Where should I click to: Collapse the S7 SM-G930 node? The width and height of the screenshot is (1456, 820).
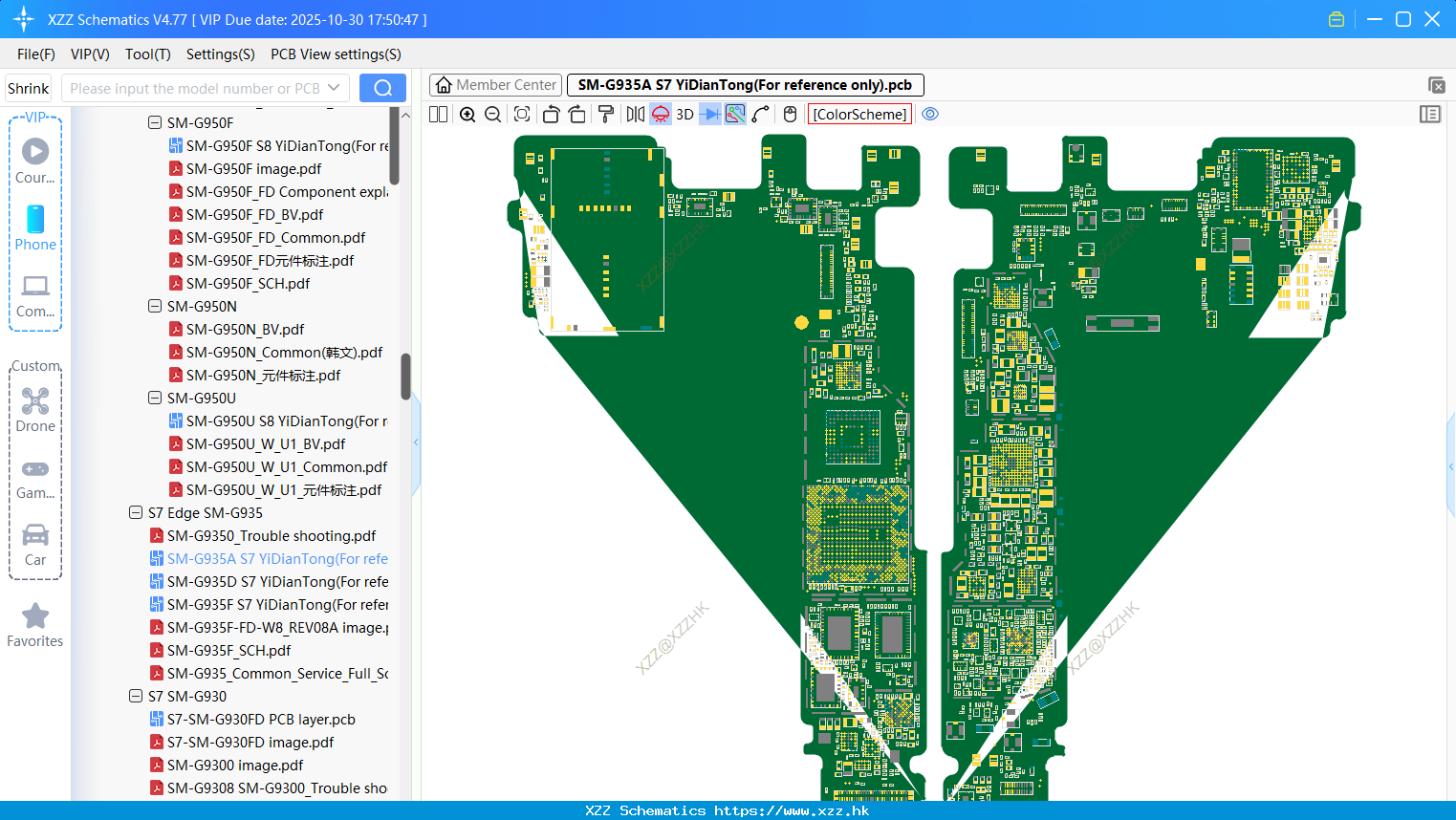click(136, 696)
